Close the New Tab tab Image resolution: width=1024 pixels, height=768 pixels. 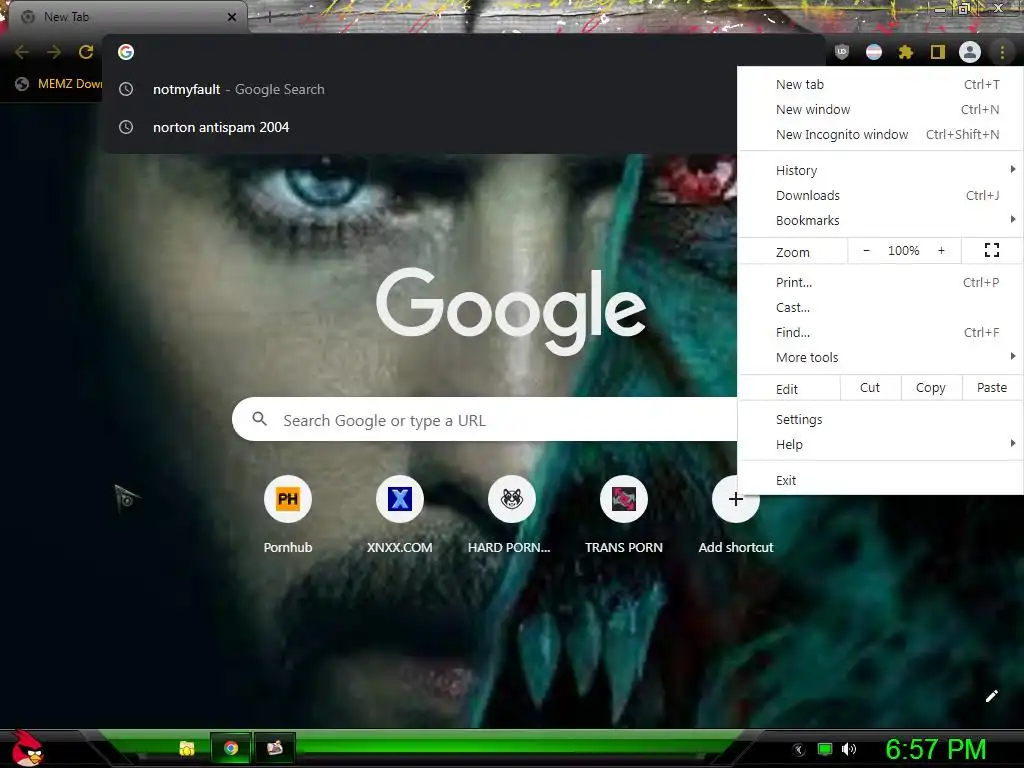pyautogui.click(x=232, y=17)
